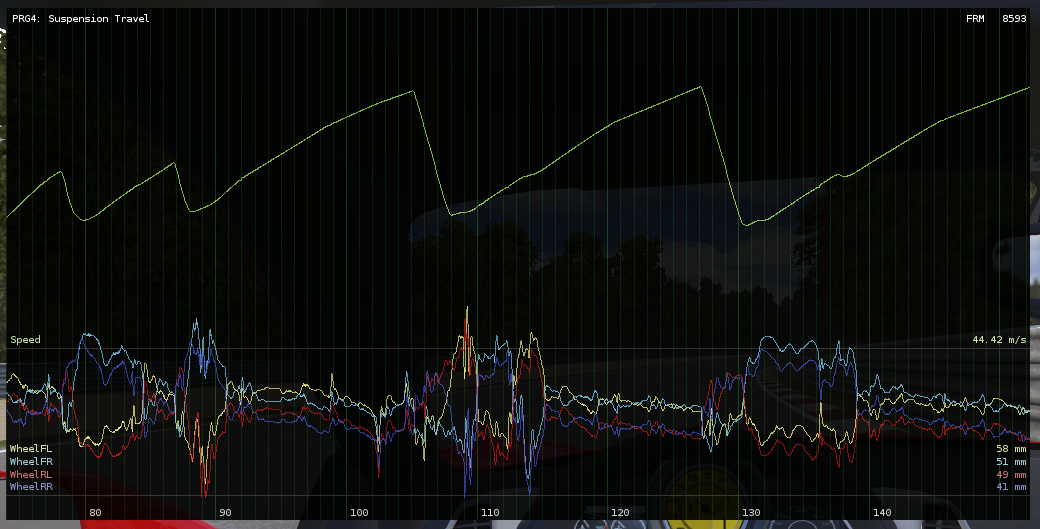Select the Speed channel label

(26, 340)
